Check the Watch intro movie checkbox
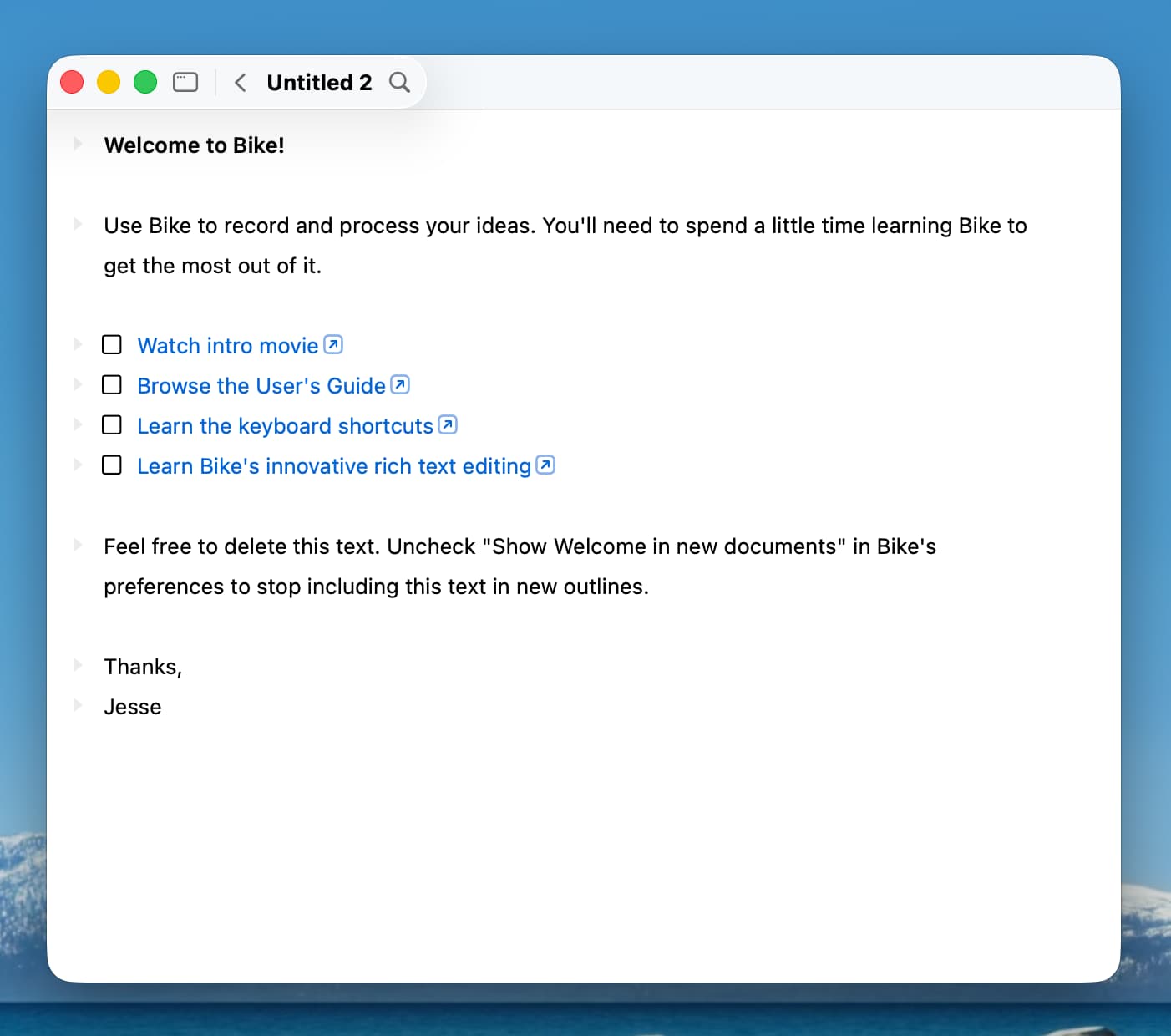The width and height of the screenshot is (1171, 1036). [112, 344]
